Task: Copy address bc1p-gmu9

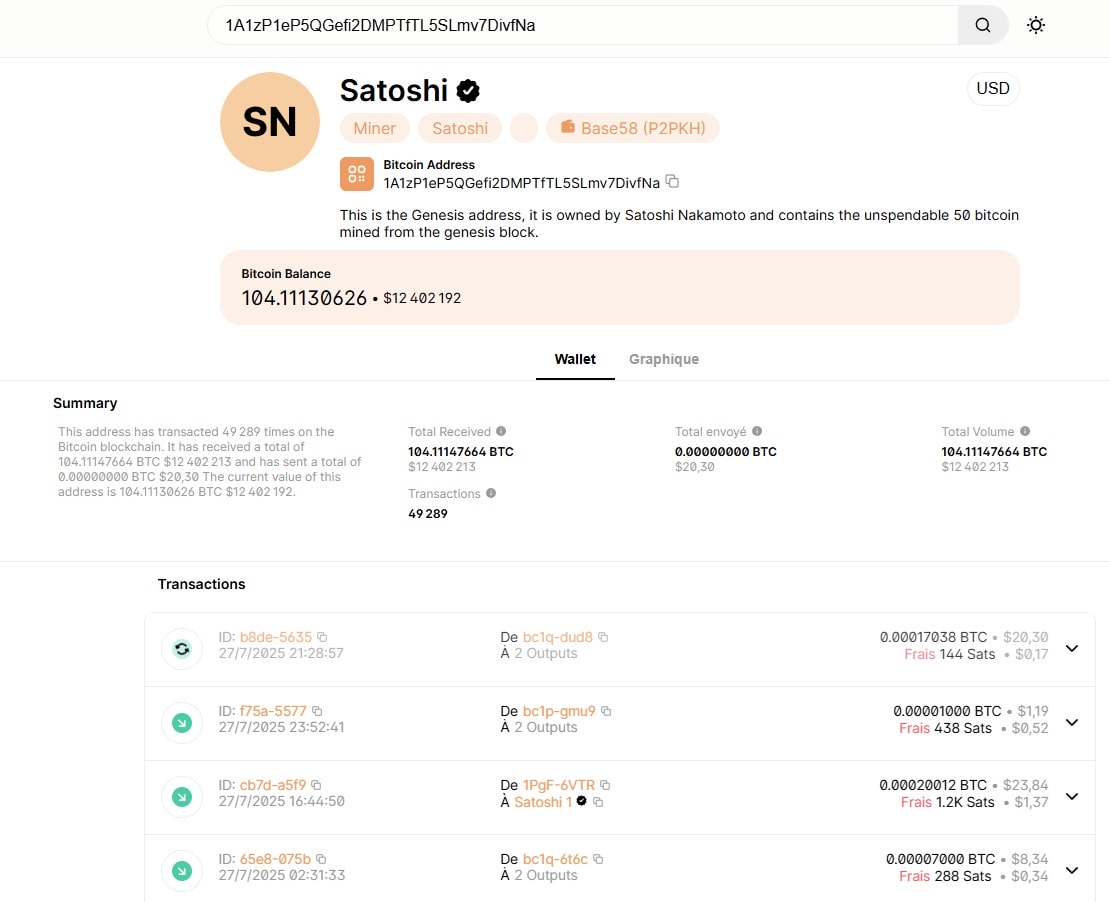Action: 606,711
